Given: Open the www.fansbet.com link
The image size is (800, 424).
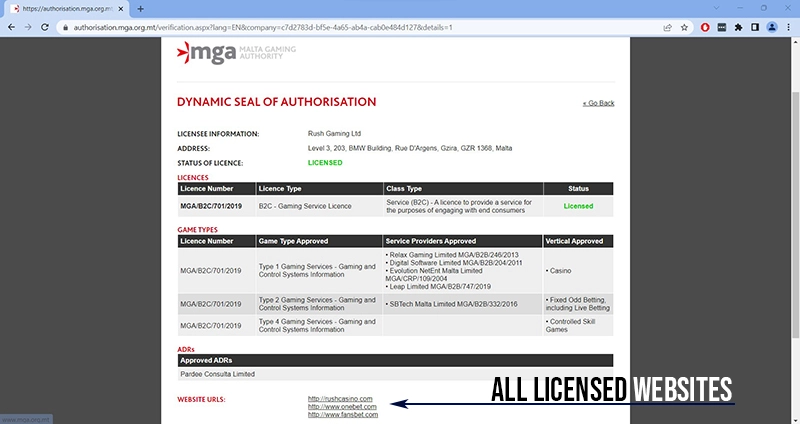Looking at the screenshot, I should pyautogui.click(x=343, y=415).
